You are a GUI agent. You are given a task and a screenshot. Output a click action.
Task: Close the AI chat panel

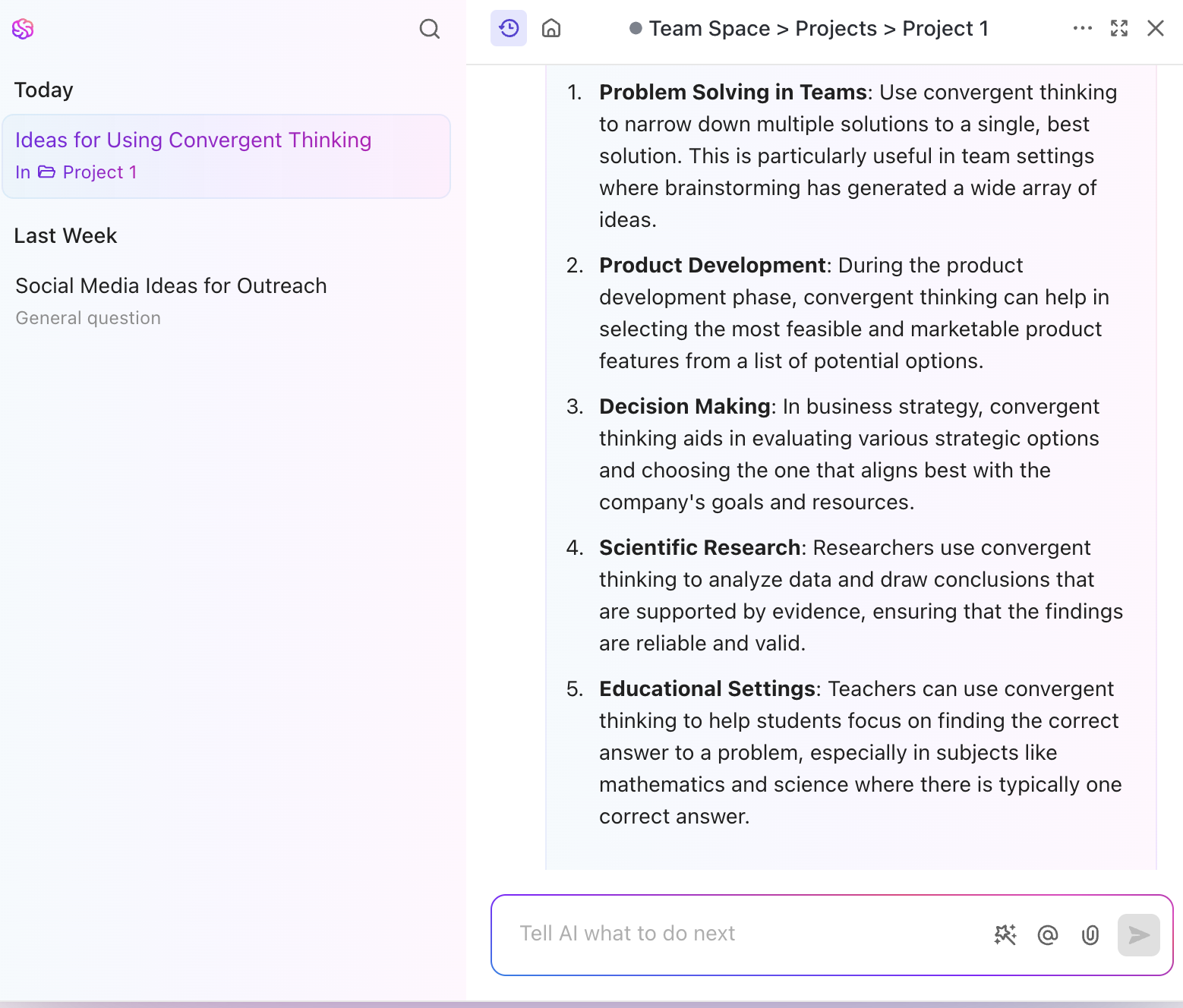pos(1155,28)
